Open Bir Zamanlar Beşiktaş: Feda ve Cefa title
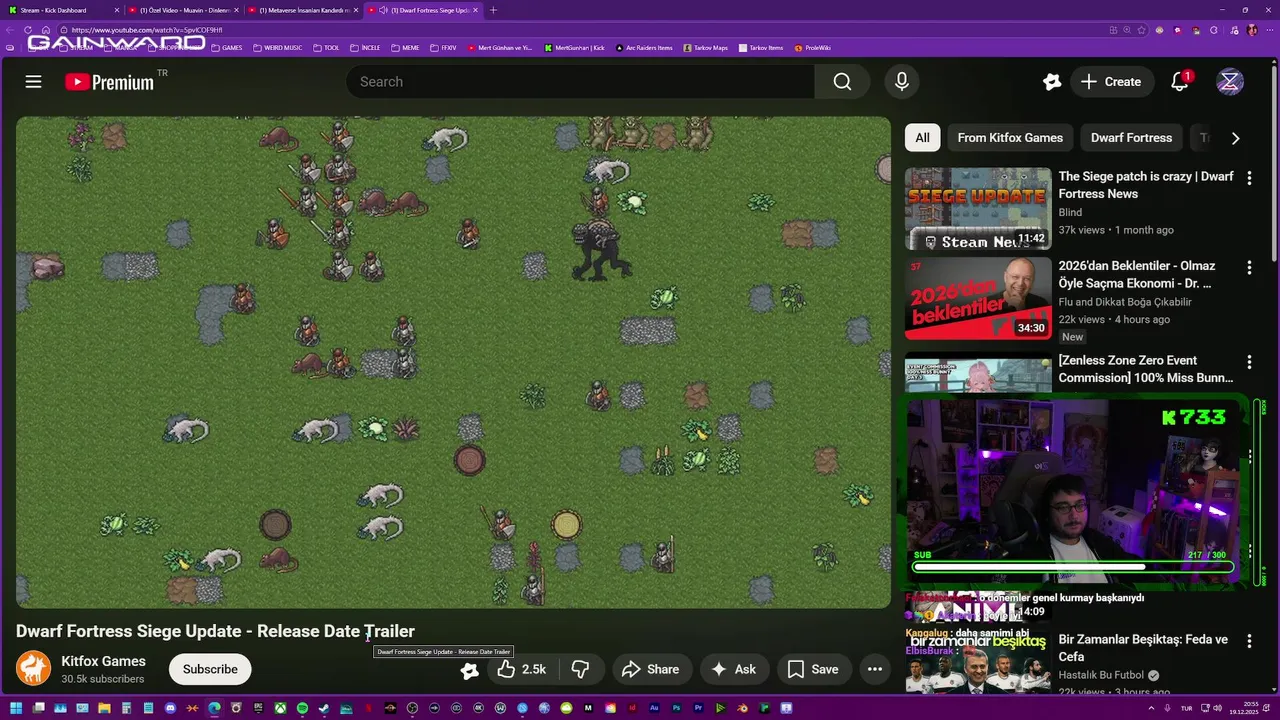 [x=1143, y=648]
